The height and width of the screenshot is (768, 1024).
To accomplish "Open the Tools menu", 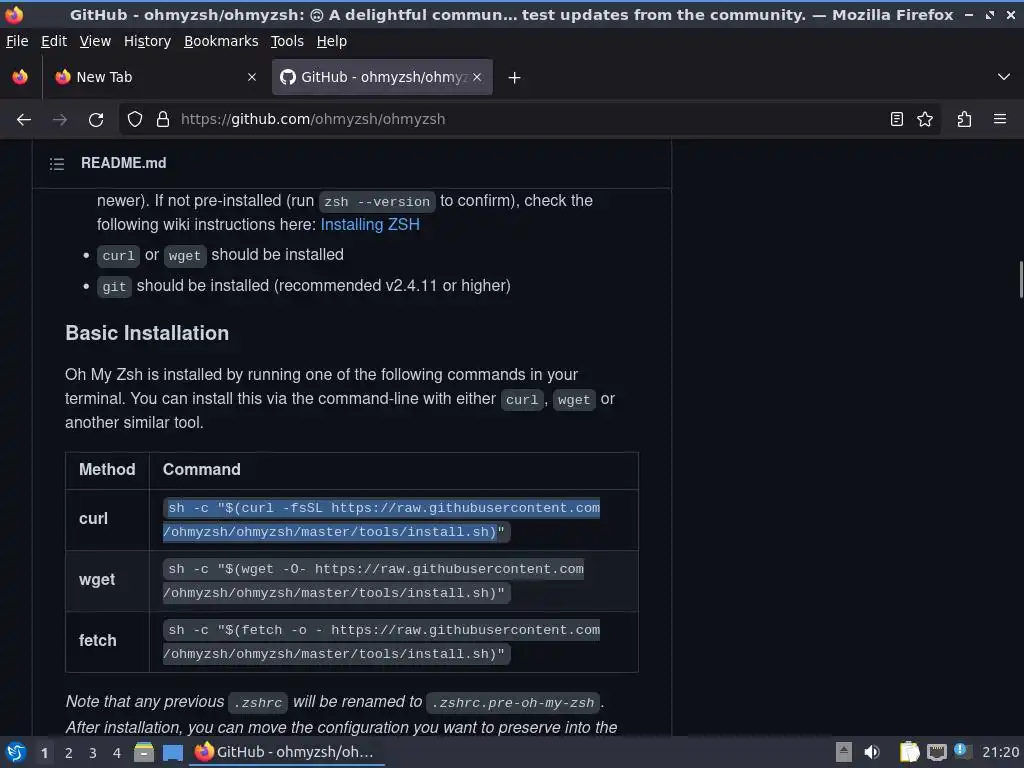I will tap(287, 41).
